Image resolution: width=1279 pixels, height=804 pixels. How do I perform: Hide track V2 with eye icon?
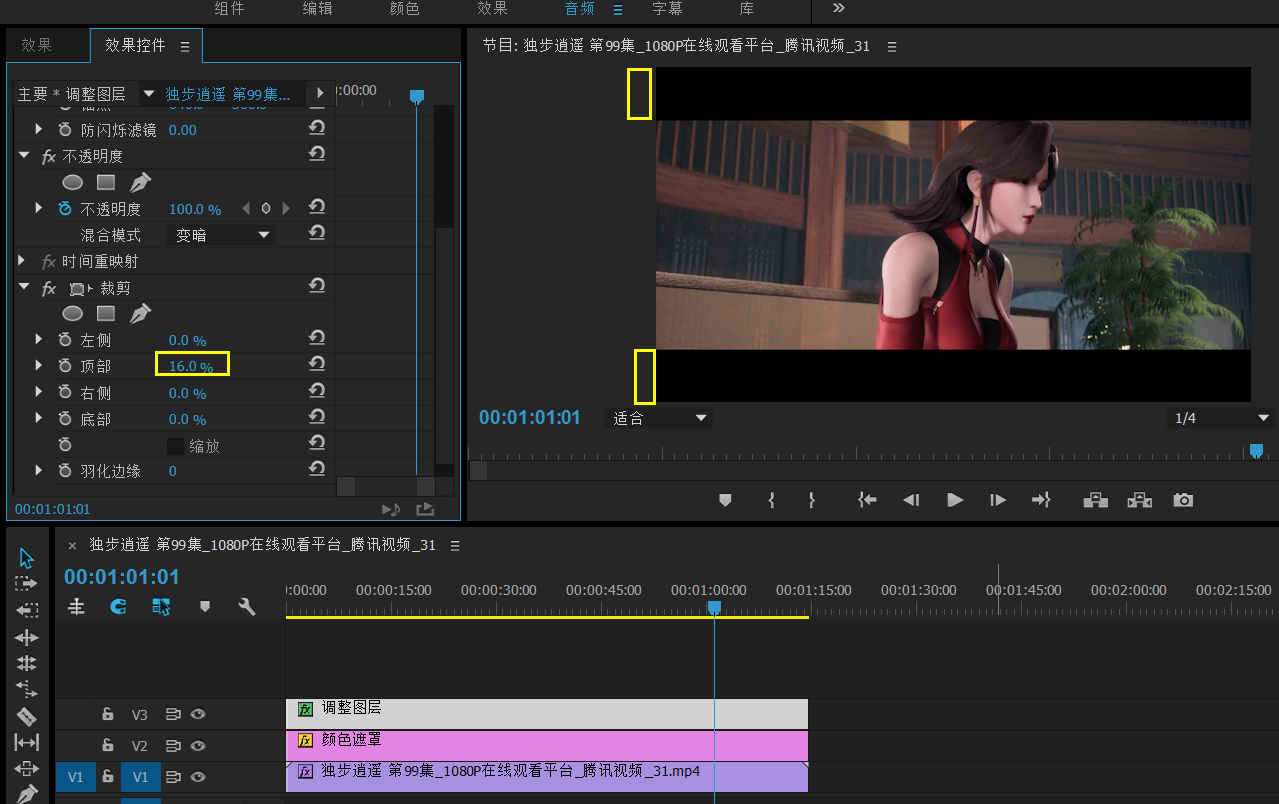[x=198, y=745]
